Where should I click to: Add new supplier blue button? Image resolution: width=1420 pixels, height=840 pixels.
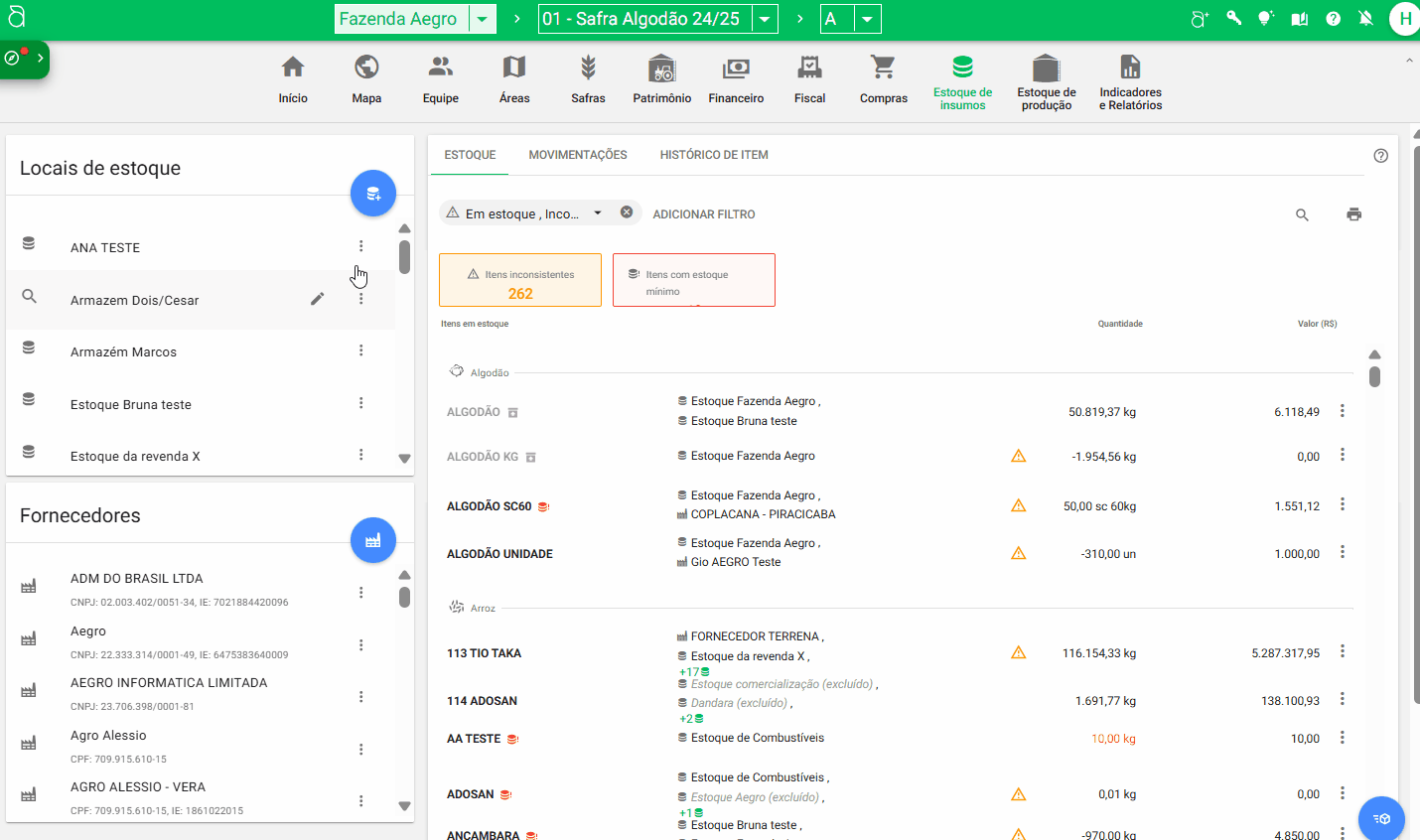click(373, 540)
